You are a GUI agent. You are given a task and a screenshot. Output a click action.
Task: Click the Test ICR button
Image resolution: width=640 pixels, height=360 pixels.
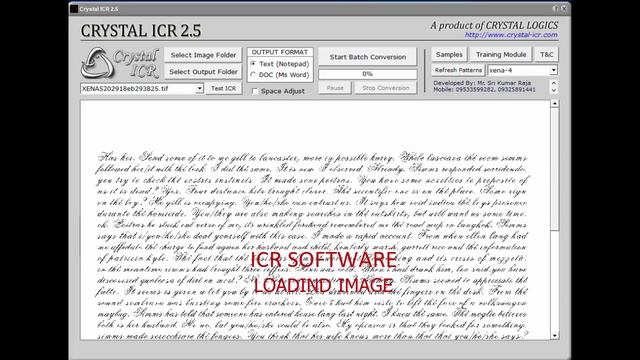[223, 88]
